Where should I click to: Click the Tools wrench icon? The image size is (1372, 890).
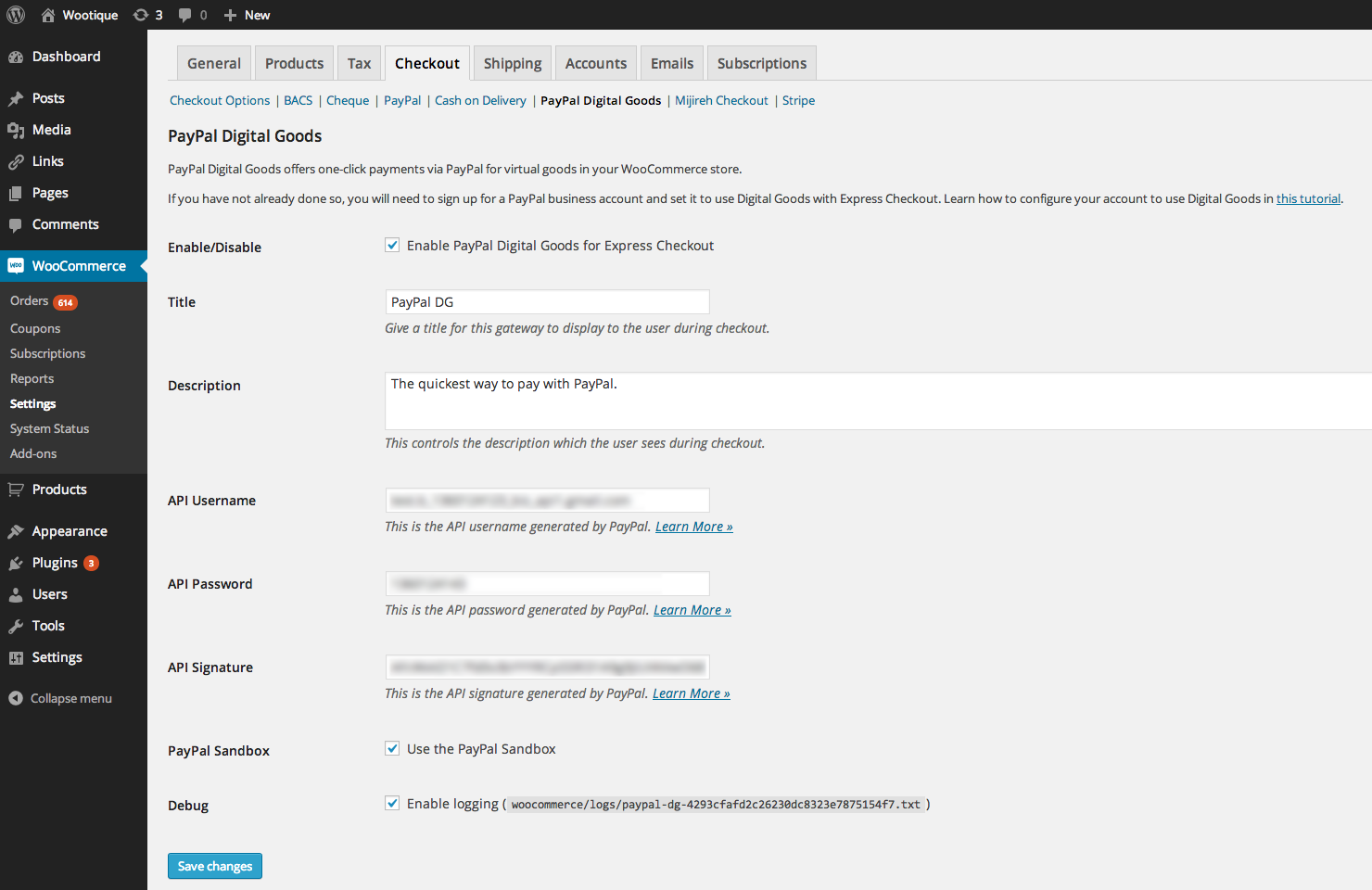(x=16, y=626)
